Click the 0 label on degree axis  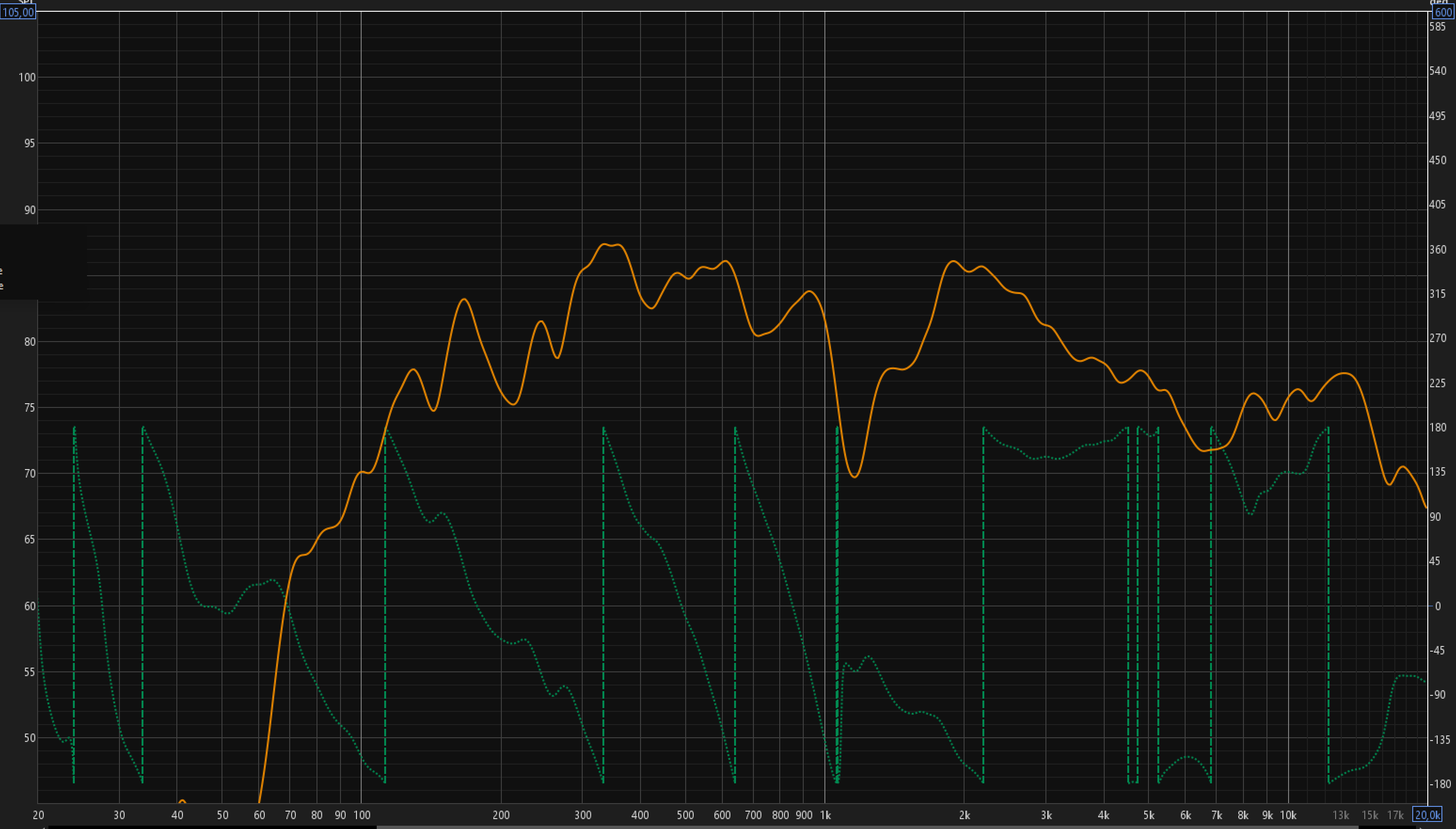(x=1438, y=606)
